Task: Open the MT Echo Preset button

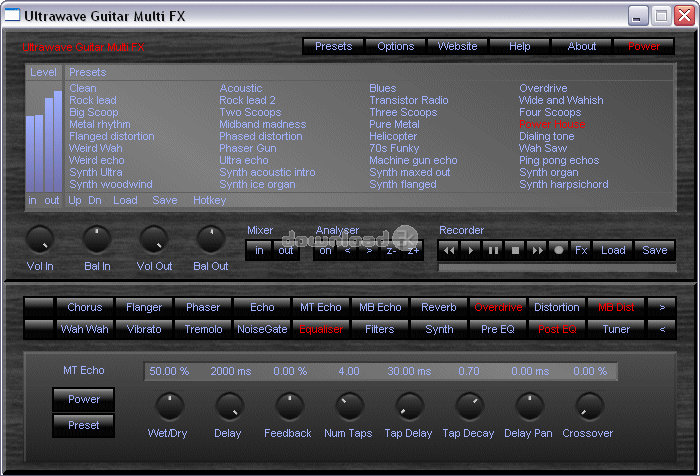Action: click(x=84, y=425)
